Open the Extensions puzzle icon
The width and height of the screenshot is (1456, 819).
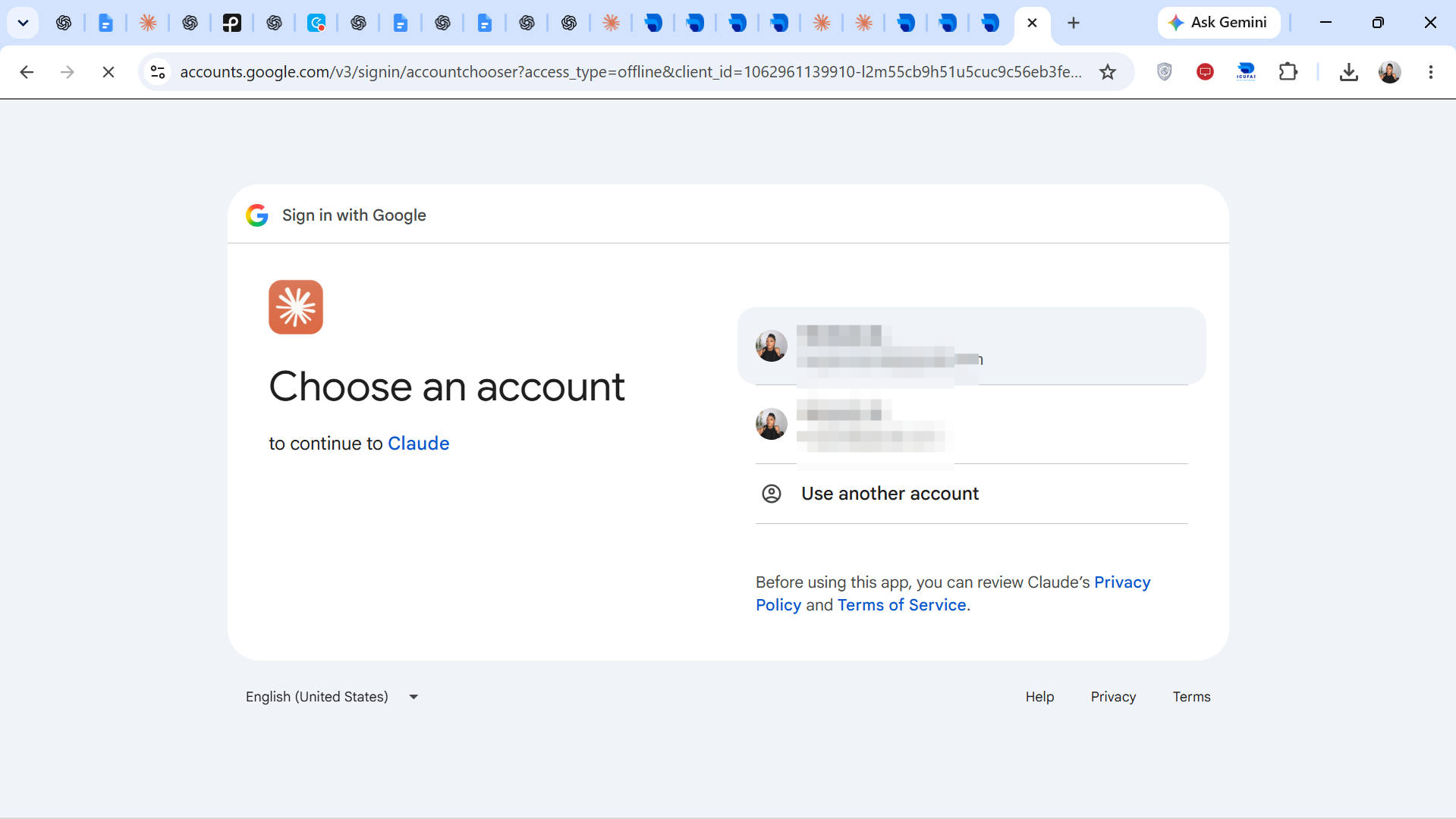pyautogui.click(x=1288, y=72)
